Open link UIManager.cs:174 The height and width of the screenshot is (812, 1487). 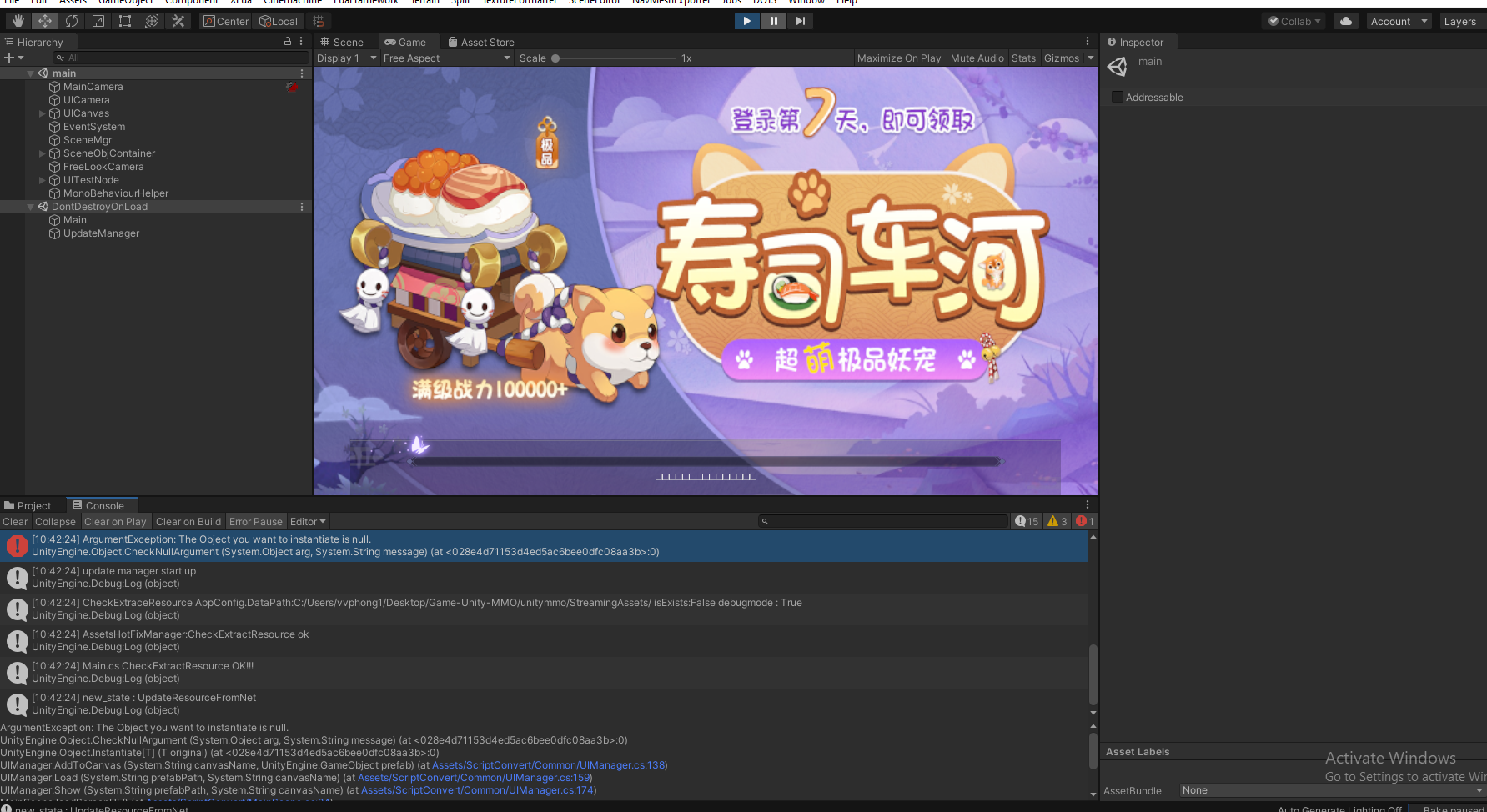click(478, 789)
